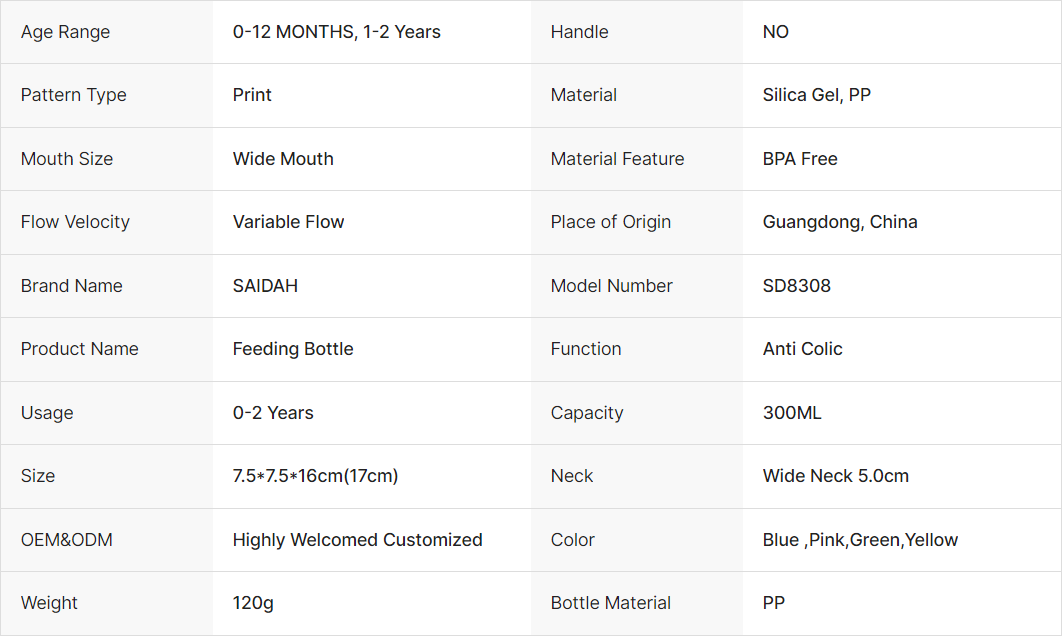This screenshot has width=1064, height=636.
Task: Click the SD8308 model number
Action: pyautogui.click(x=796, y=286)
